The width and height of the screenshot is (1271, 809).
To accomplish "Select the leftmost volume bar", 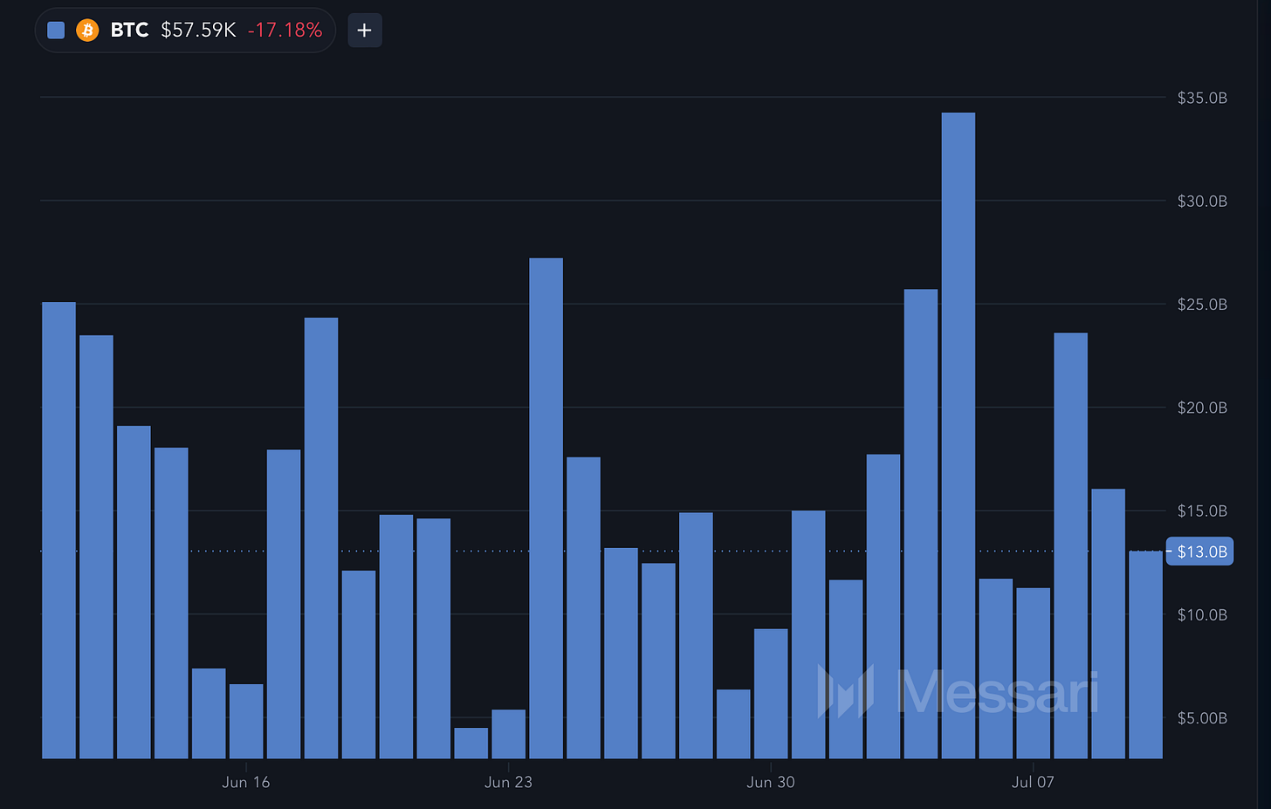I will [59, 530].
